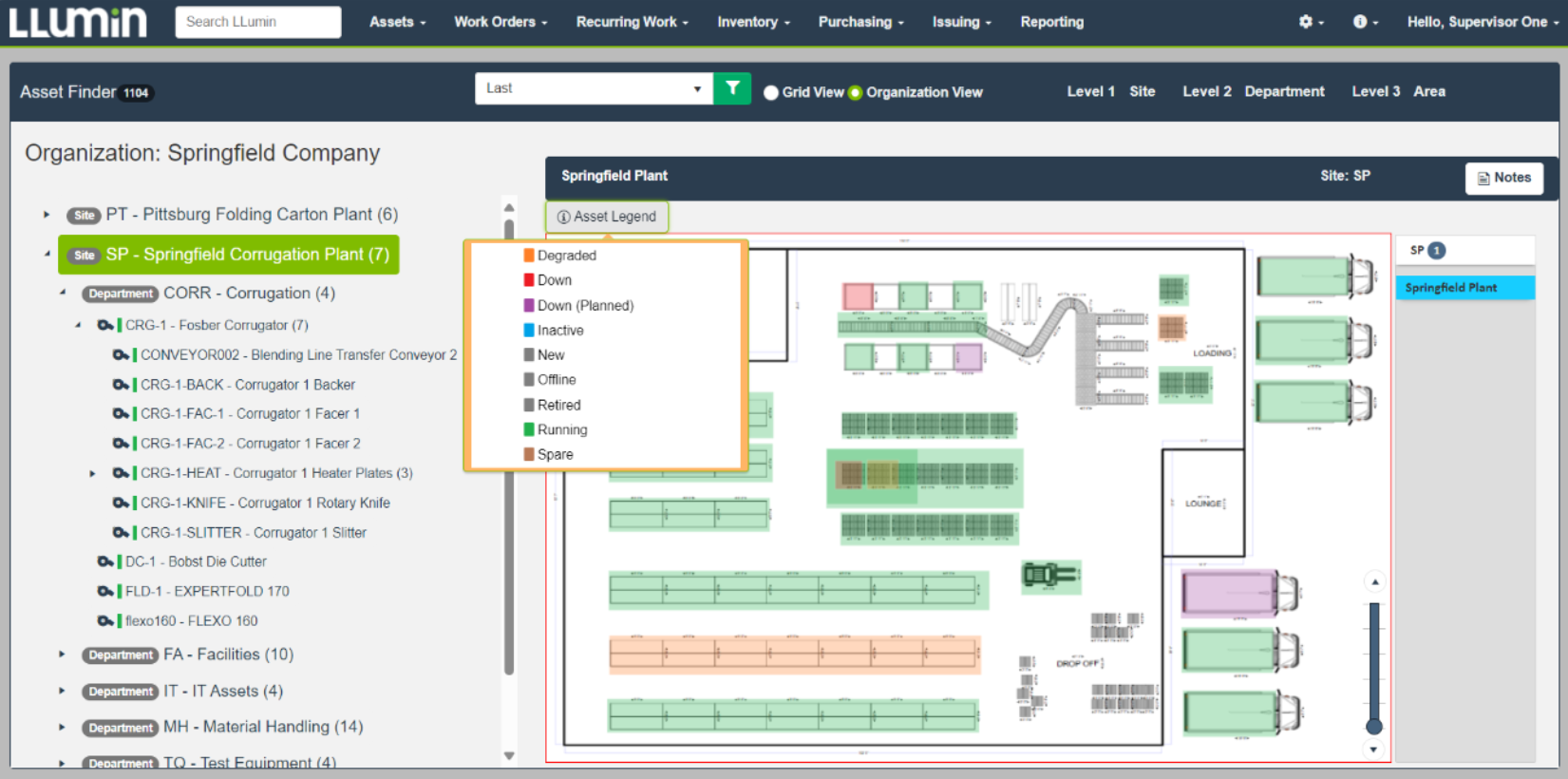The height and width of the screenshot is (779, 1568).
Task: Select the Grid View radio button
Action: [x=771, y=92]
